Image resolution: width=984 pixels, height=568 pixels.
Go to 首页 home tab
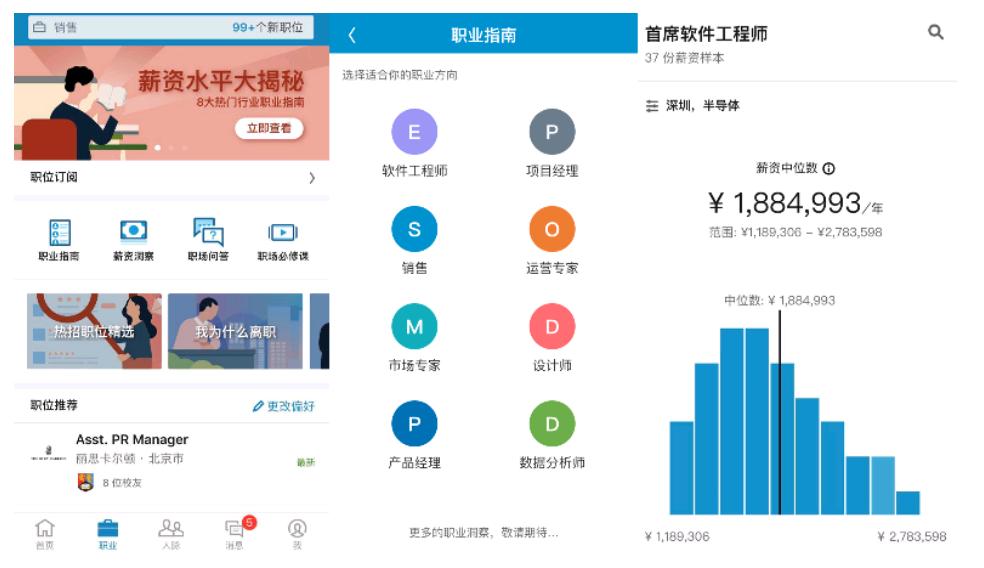coord(45,534)
